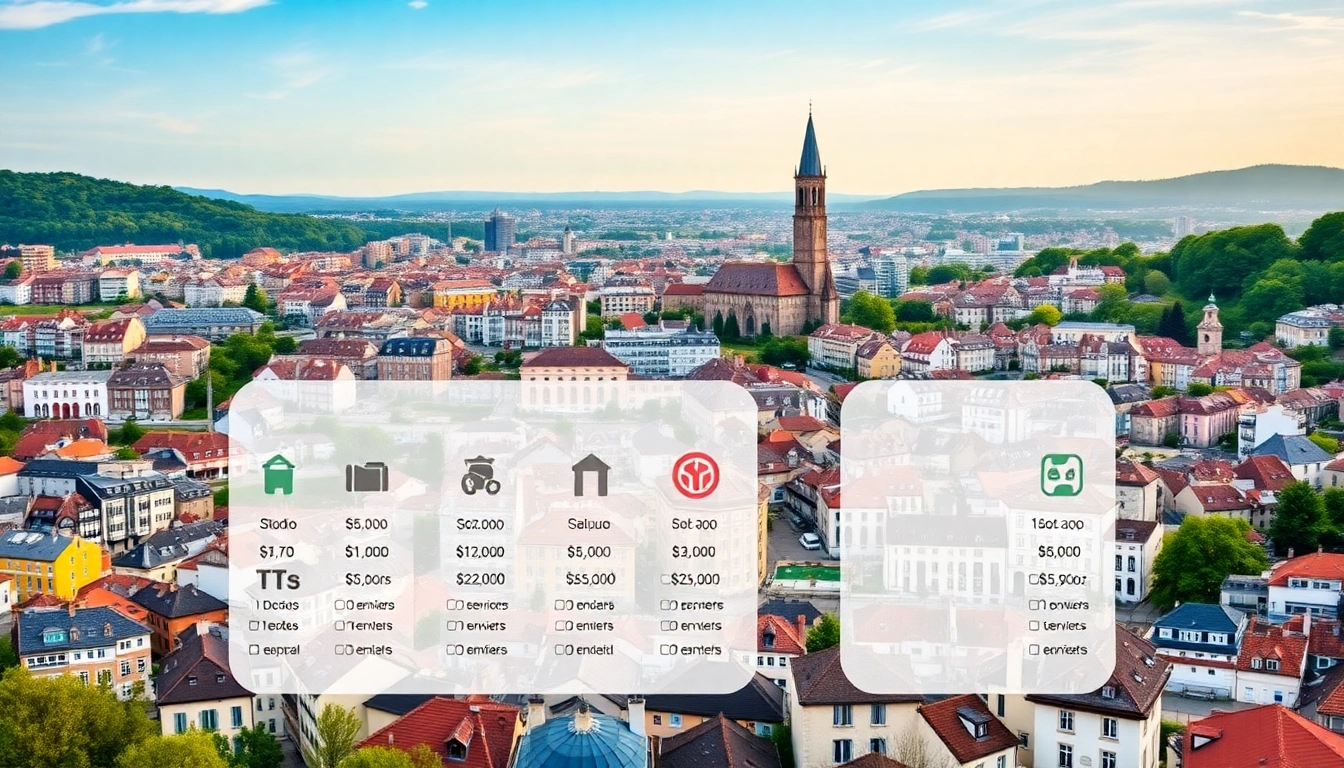
Task: Click the green square icon in right panel
Action: click(x=1061, y=475)
